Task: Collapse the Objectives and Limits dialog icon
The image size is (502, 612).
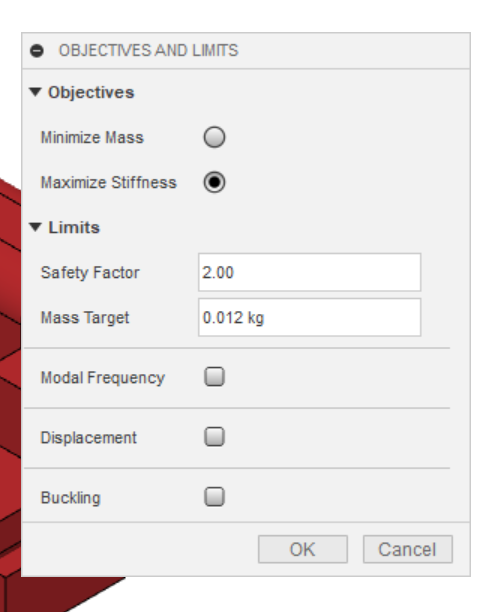Action: click(x=37, y=51)
